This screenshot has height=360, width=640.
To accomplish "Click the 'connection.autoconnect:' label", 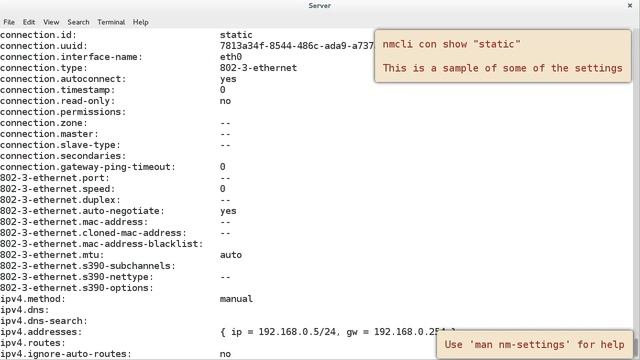I will pyautogui.click(x=63, y=79).
